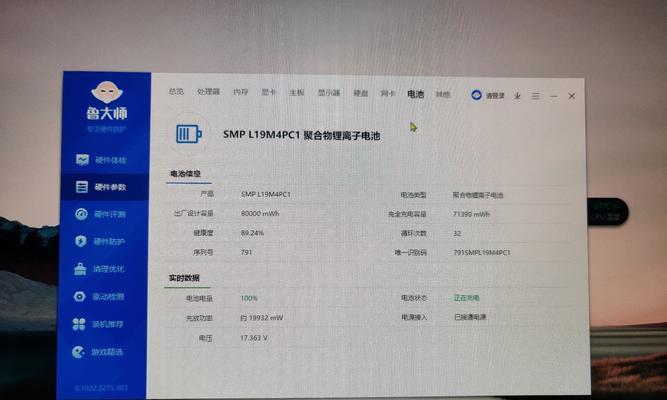This screenshot has height=400, width=667.
Task: Switch to the 处理器 processor tab
Action: (x=208, y=91)
